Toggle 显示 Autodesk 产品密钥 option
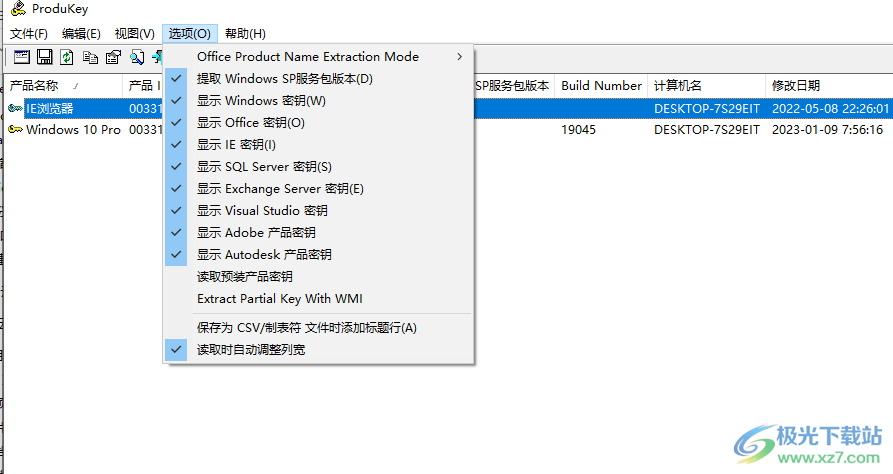893x474 pixels. pos(319,255)
